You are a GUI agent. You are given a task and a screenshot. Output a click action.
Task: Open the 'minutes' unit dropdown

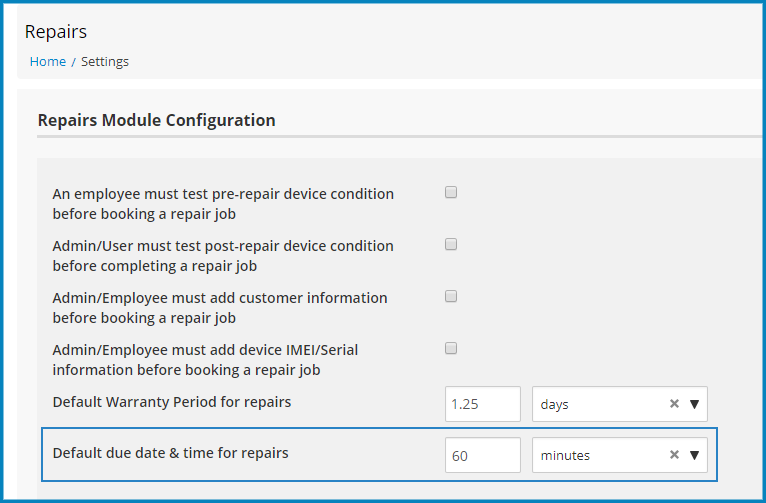click(x=619, y=455)
